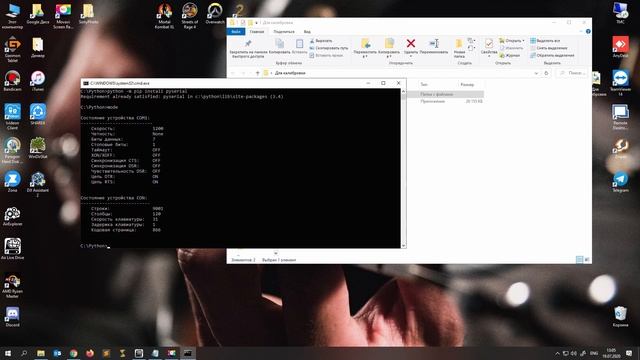Click the Размер column header in Explorer
This screenshot has width=640, height=360.
click(x=467, y=84)
